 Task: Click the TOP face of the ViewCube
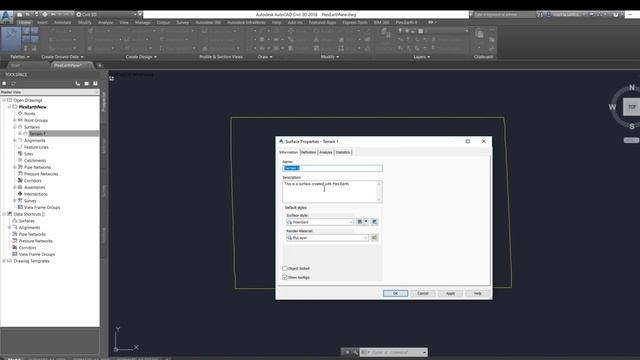point(632,107)
